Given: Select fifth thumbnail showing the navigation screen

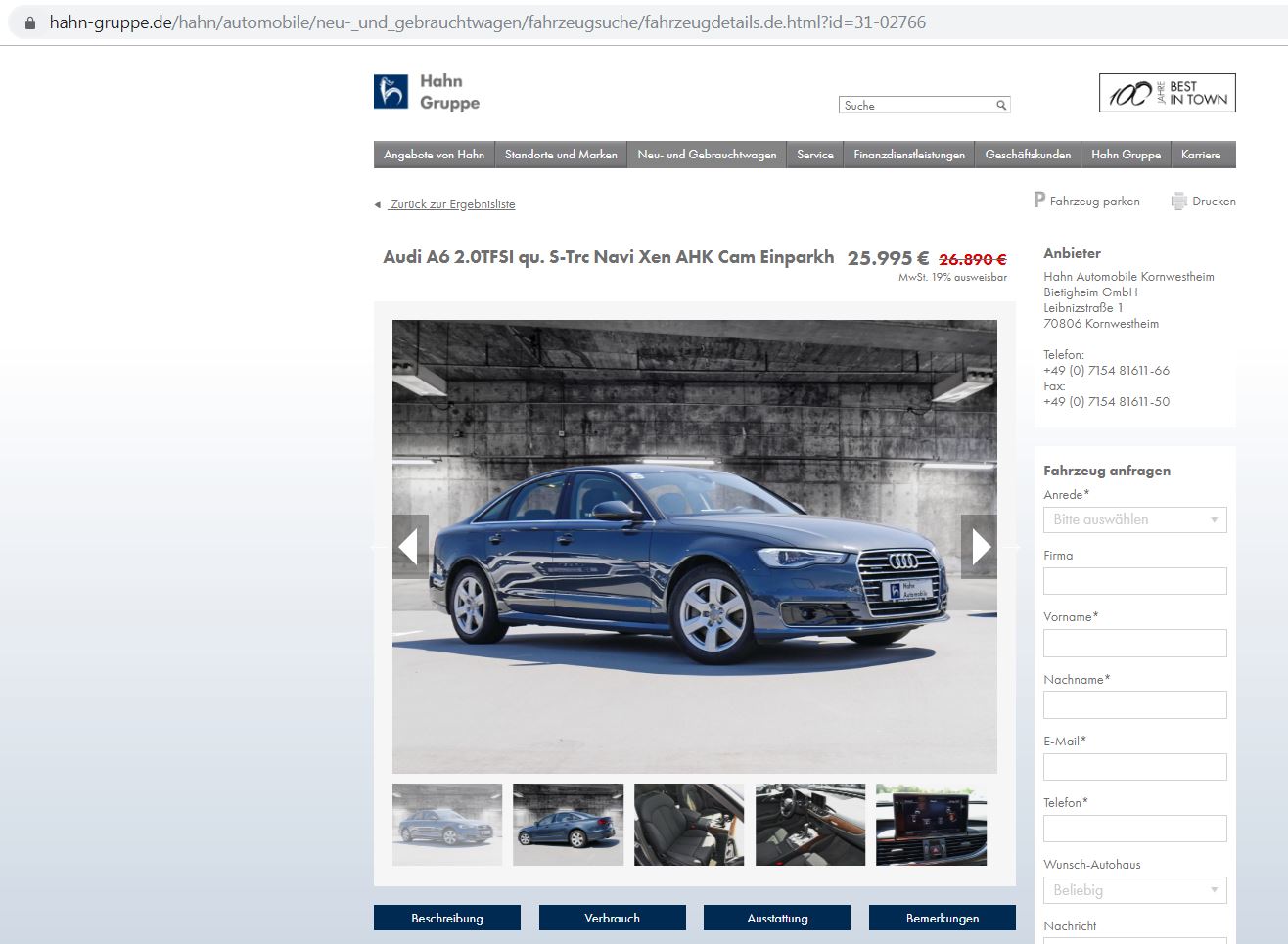Looking at the screenshot, I should [x=931, y=825].
